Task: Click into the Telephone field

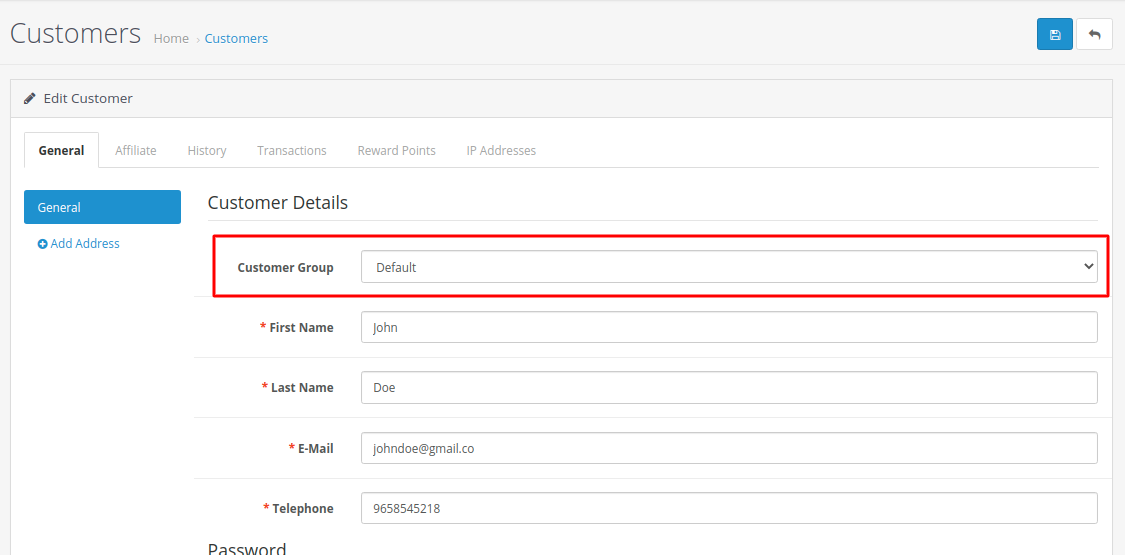Action: pyautogui.click(x=729, y=508)
